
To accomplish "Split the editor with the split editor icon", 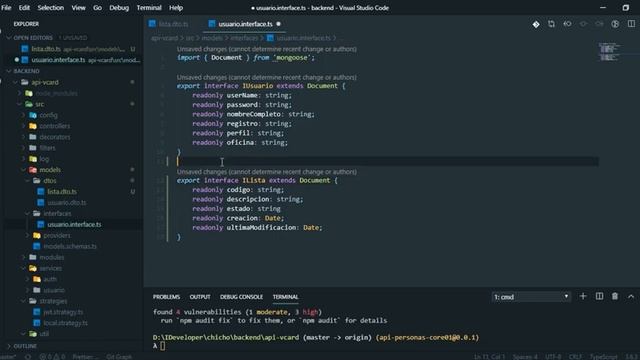I will 631,24.
